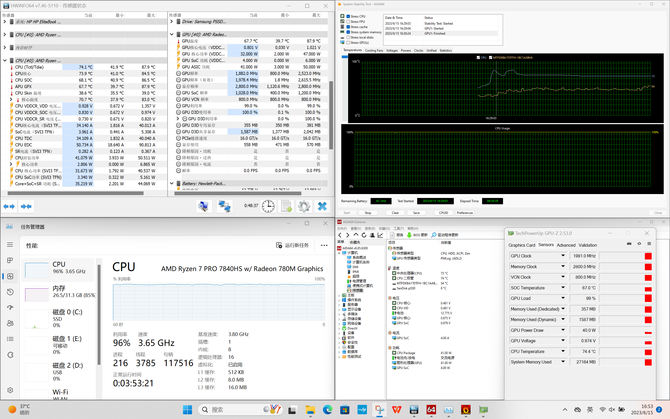
Task: Open Task Manager Processes sidebar icon
Action: coord(10,260)
